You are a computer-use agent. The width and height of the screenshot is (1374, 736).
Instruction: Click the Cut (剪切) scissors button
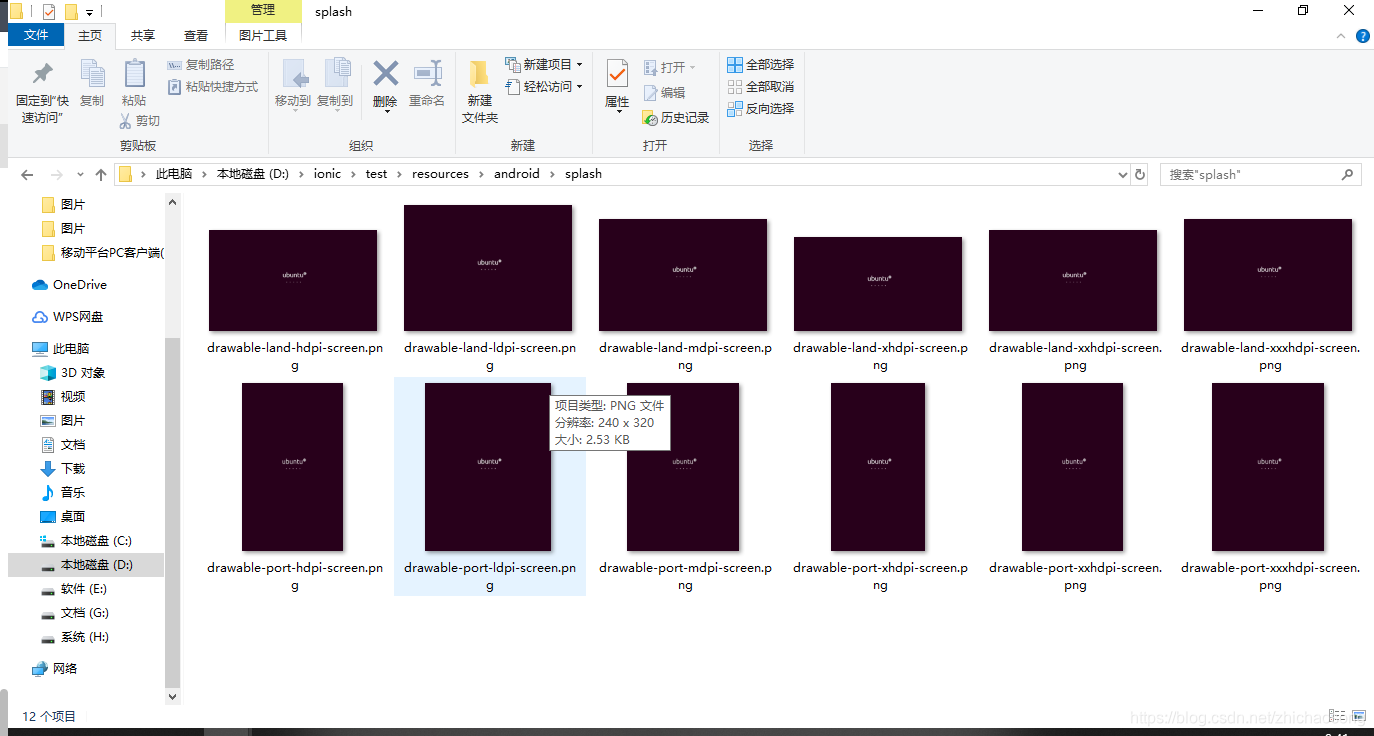tap(139, 121)
